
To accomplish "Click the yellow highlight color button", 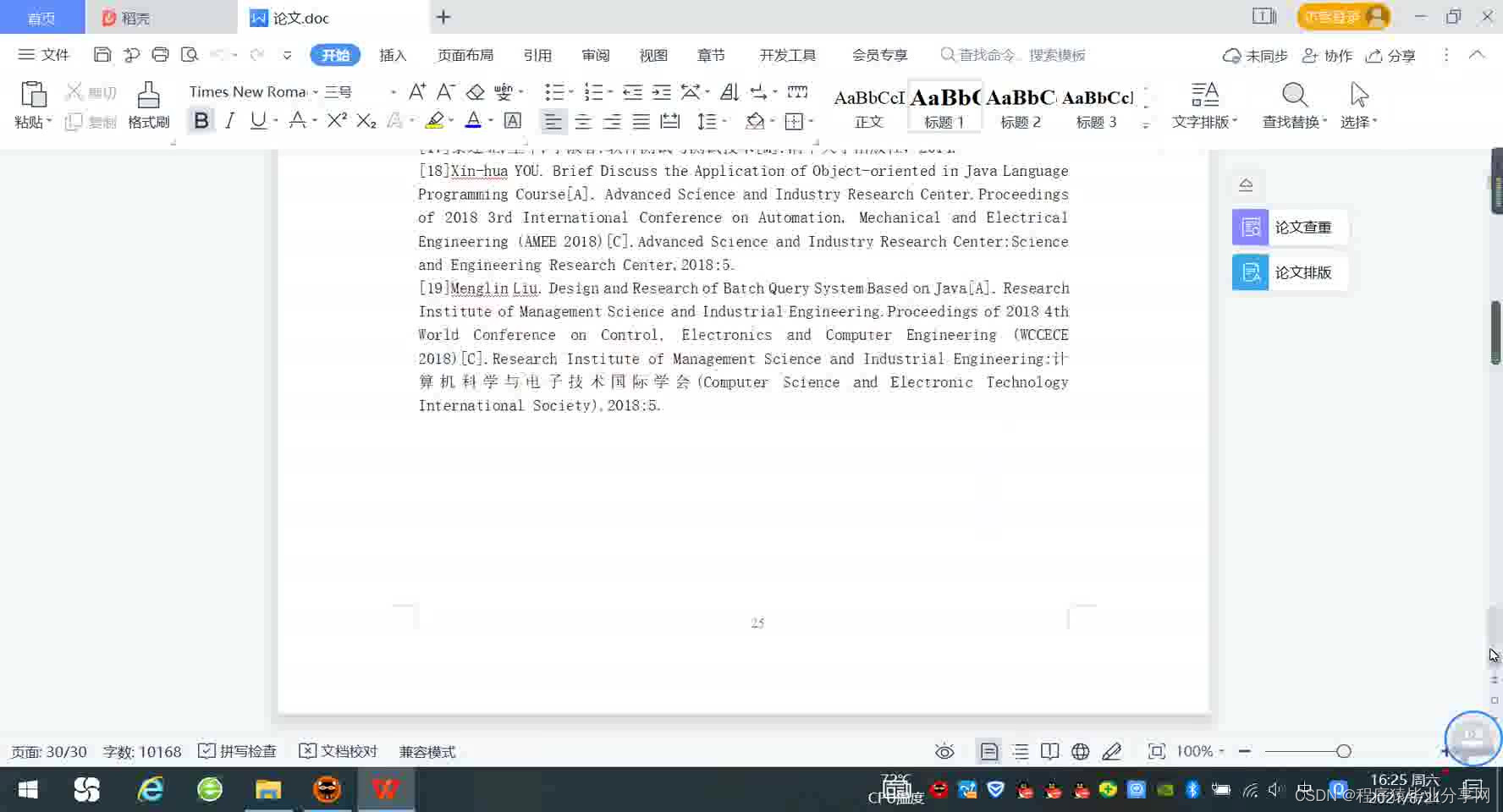I will click(x=435, y=121).
